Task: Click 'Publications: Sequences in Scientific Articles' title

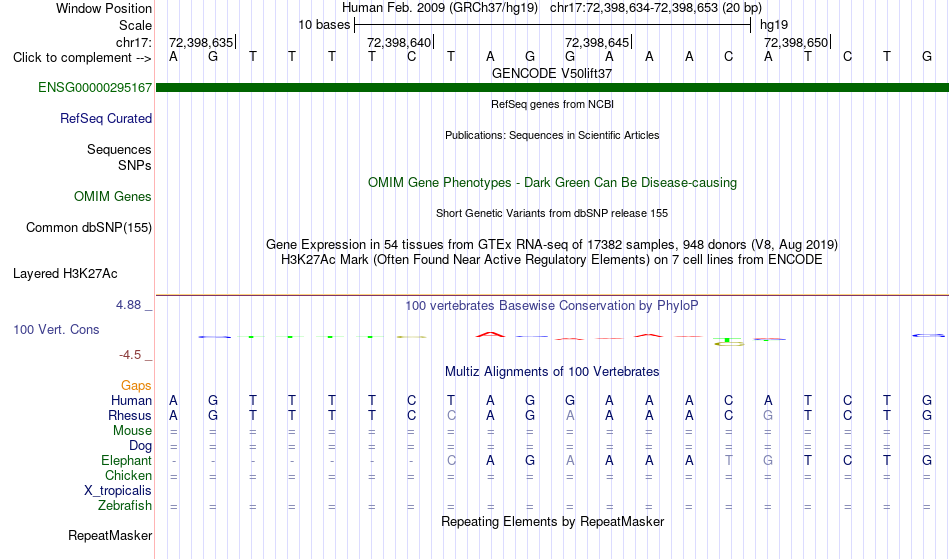Action: 552,135
